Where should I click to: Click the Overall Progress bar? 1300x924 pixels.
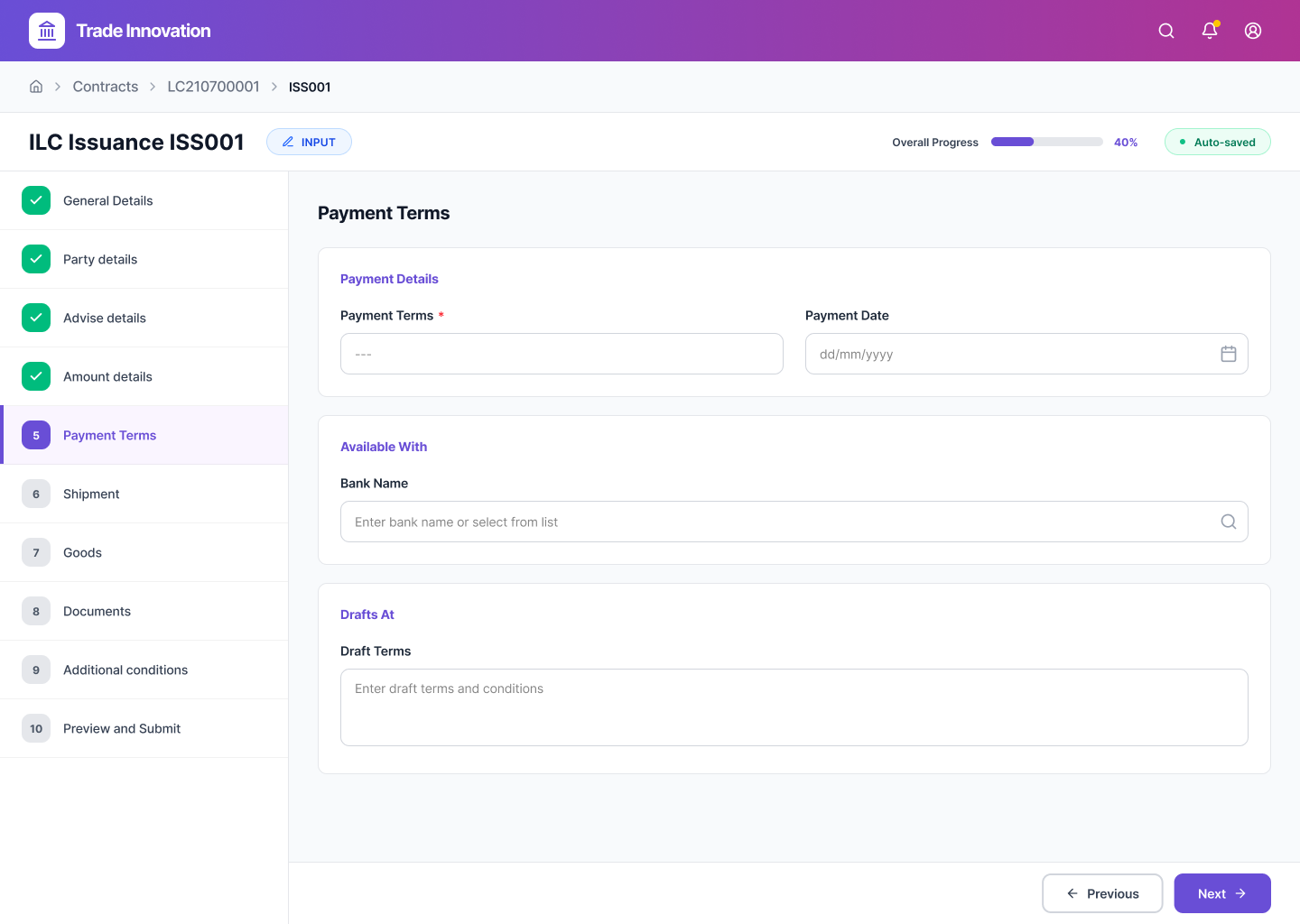coord(1046,142)
